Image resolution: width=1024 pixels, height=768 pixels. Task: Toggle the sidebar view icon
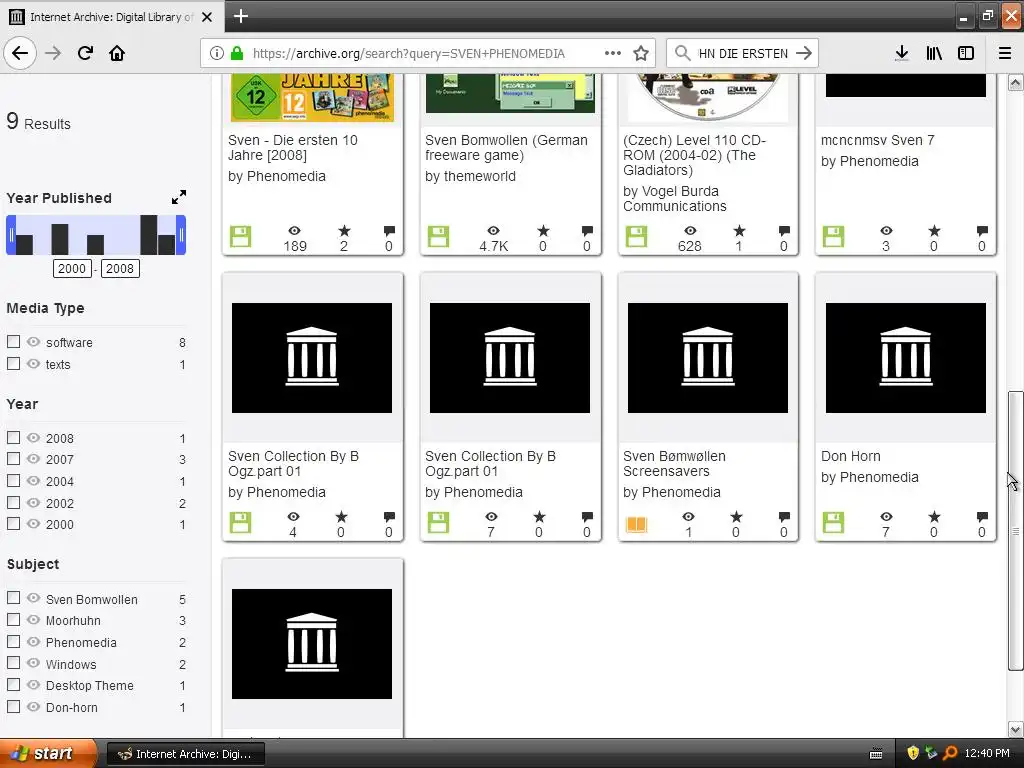966,53
